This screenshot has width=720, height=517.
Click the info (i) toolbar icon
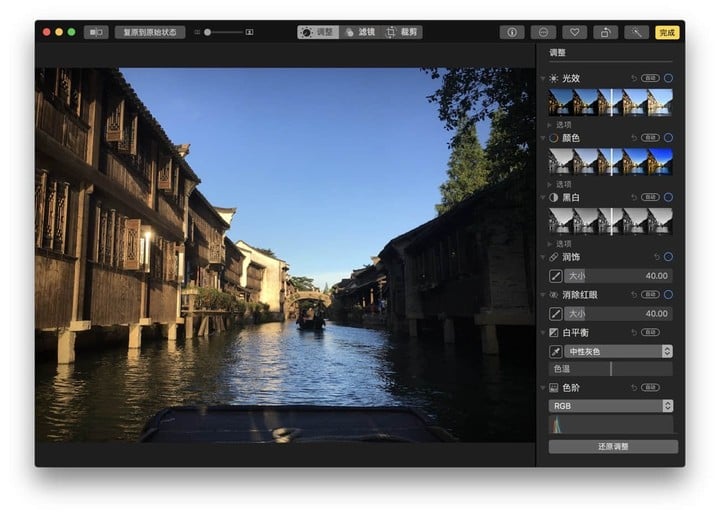click(x=512, y=32)
